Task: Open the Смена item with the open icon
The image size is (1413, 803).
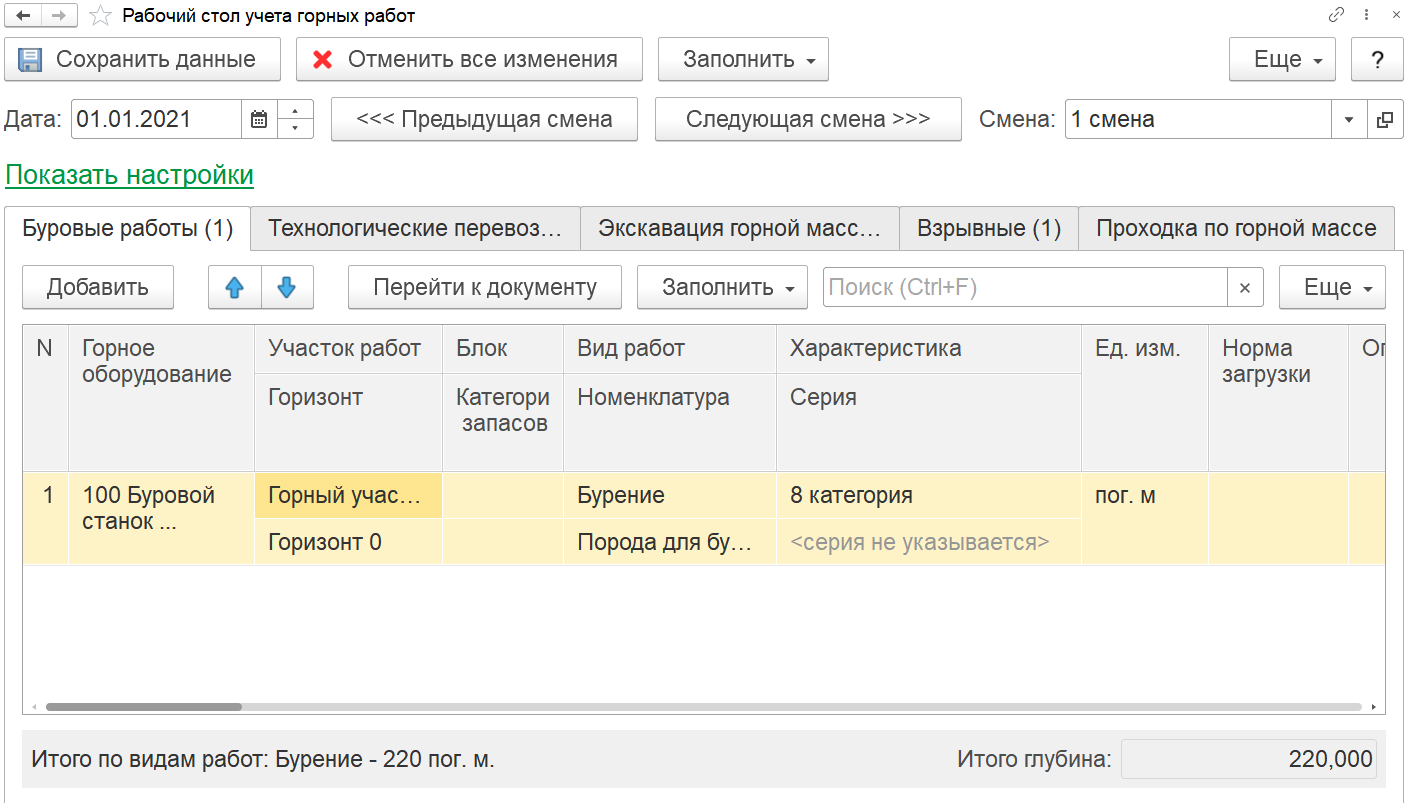Action: tap(1385, 119)
